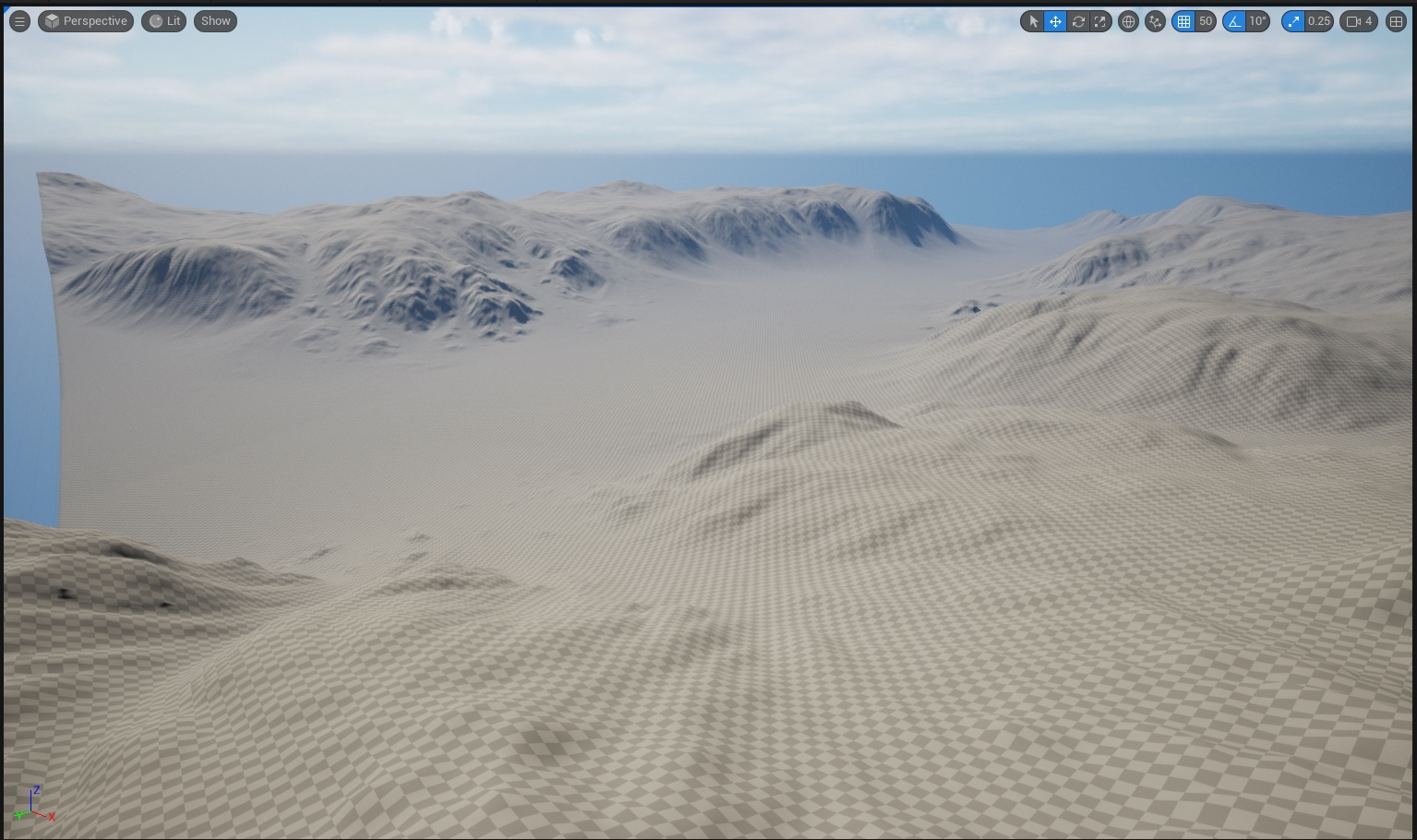Activate the Rotate gizmo tool
This screenshot has width=1417, height=840.
tap(1077, 21)
